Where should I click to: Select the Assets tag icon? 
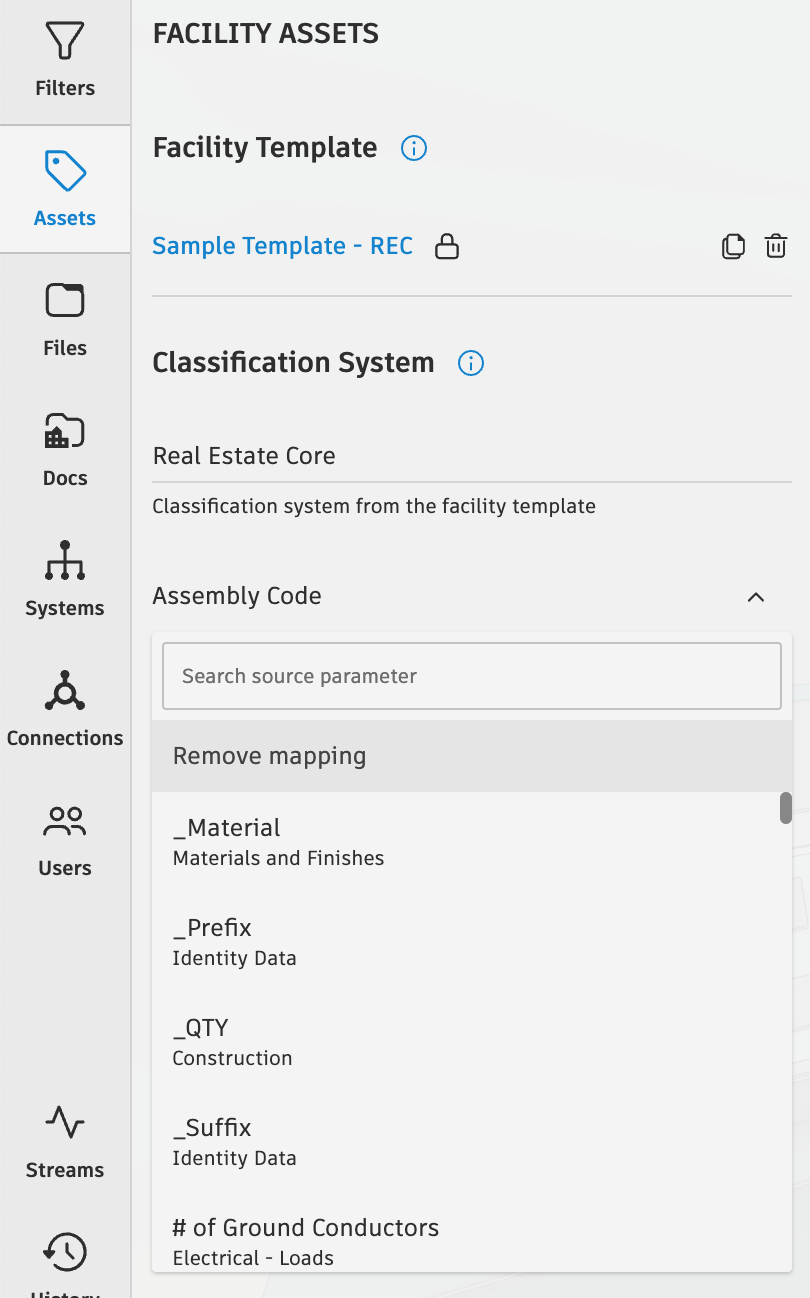point(65,171)
